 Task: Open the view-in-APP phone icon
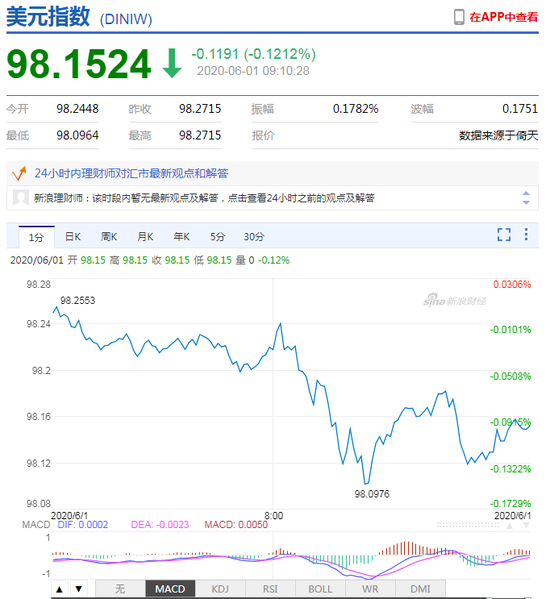tap(459, 17)
